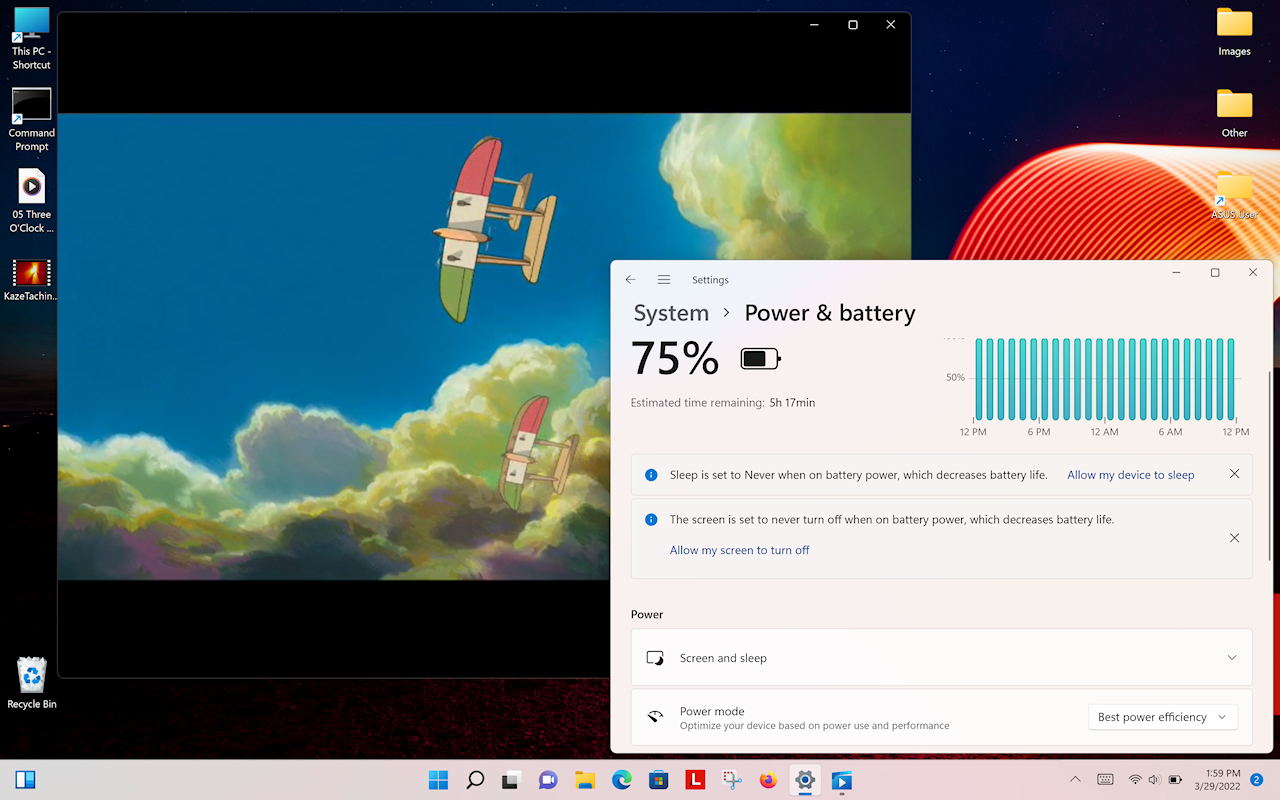
Task: Open the Settings hamburger navigation menu
Action: pos(664,280)
